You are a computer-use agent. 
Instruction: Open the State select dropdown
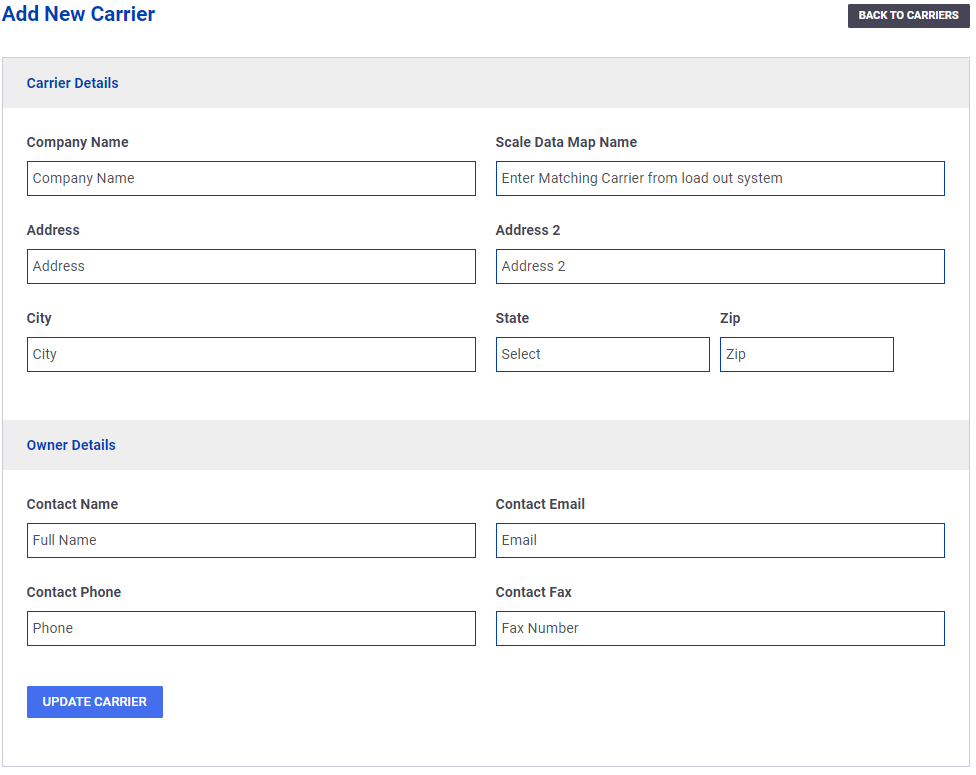pos(602,354)
